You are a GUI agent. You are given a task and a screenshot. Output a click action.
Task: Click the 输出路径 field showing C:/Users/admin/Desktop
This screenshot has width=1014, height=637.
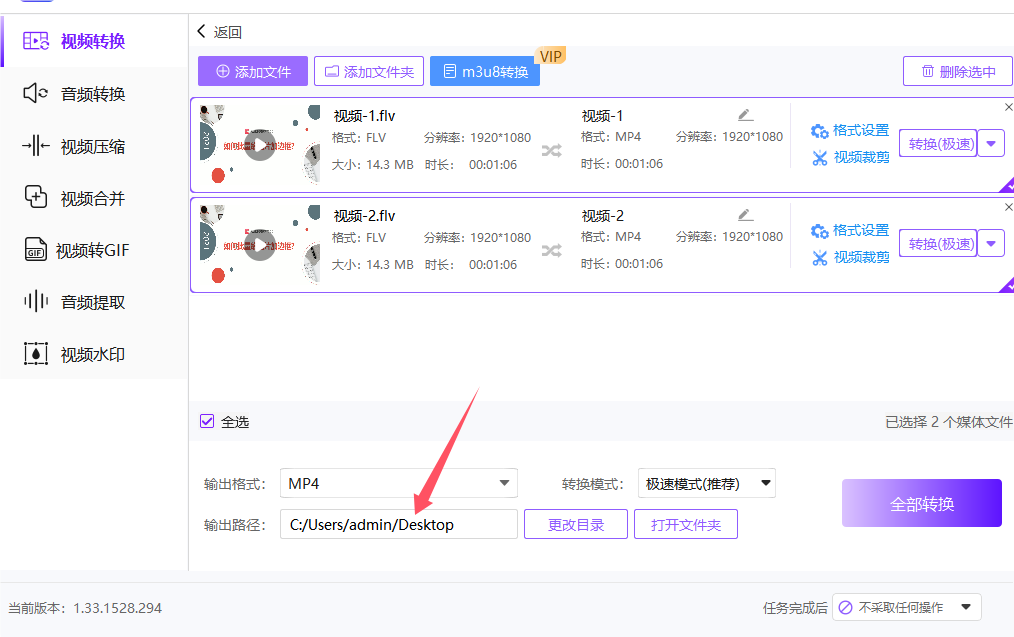(x=398, y=524)
